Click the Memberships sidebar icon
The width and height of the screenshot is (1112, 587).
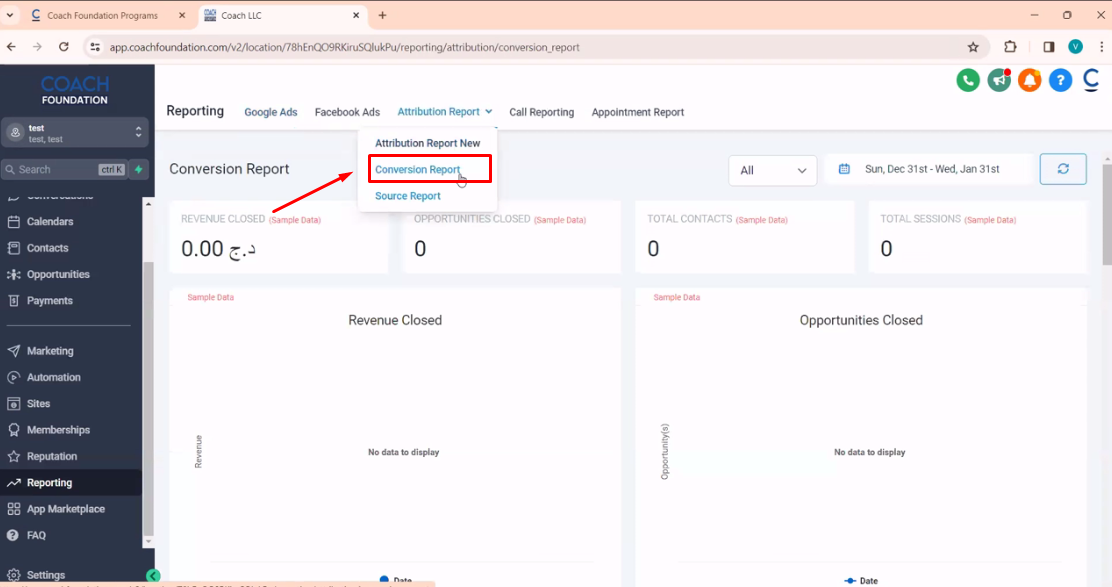coord(13,430)
